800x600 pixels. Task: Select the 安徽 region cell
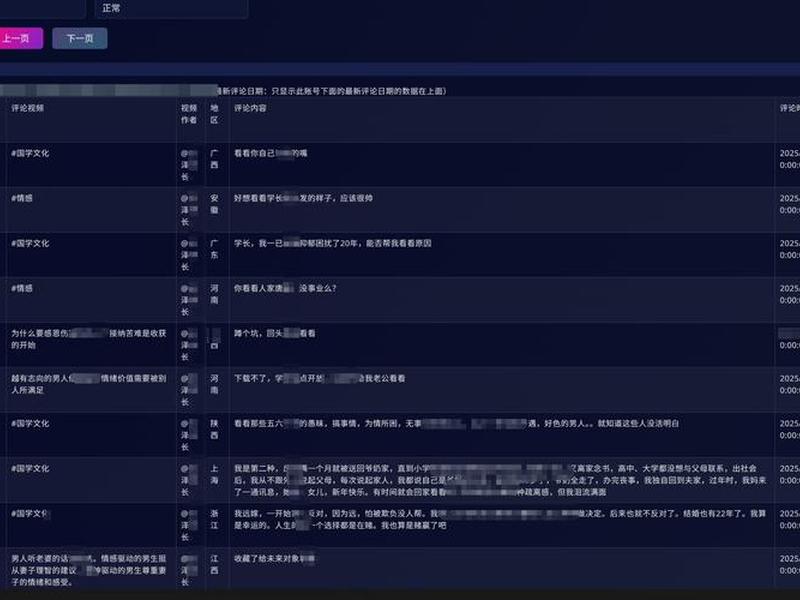(x=214, y=204)
